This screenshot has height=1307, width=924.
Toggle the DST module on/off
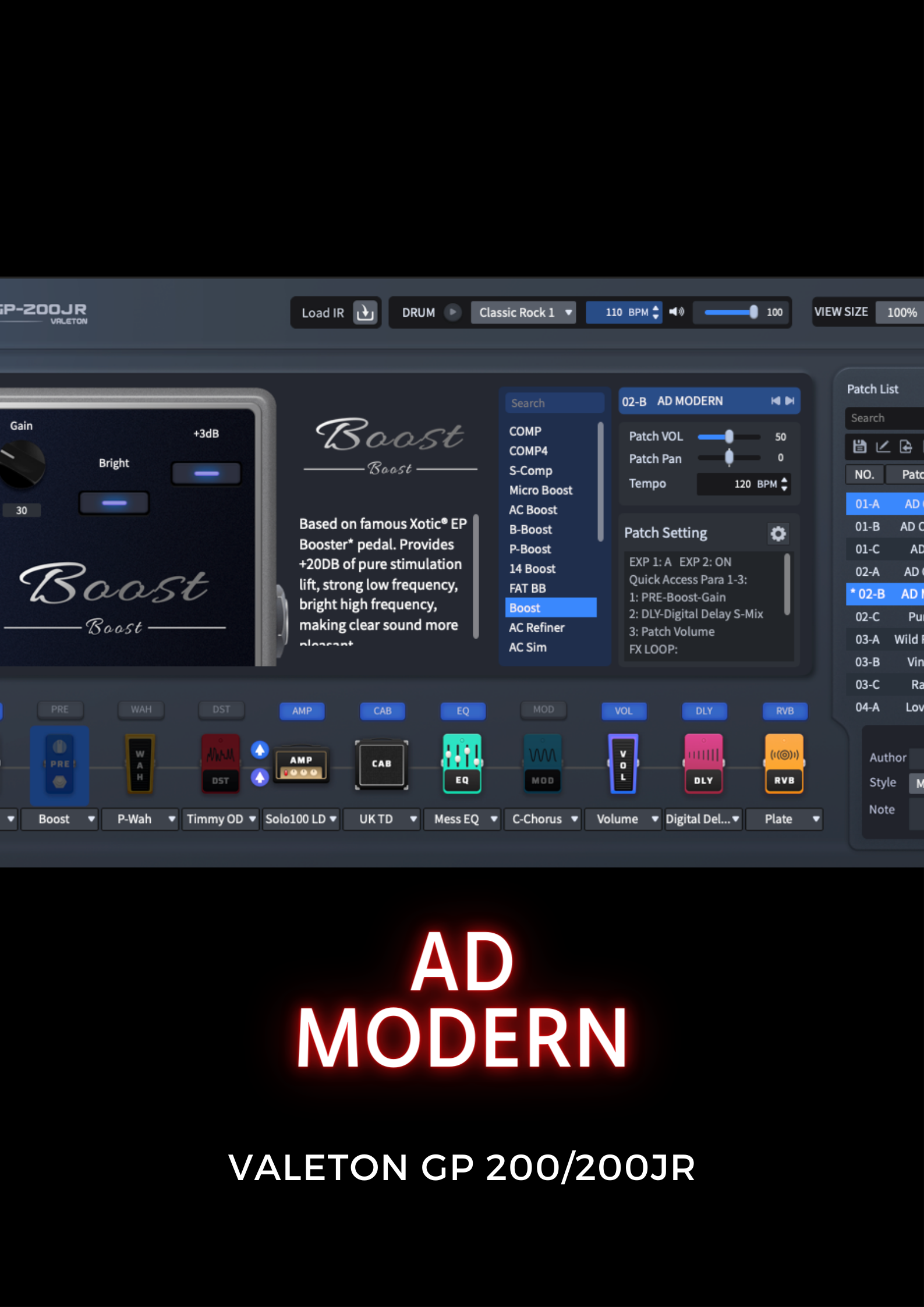pyautogui.click(x=221, y=710)
